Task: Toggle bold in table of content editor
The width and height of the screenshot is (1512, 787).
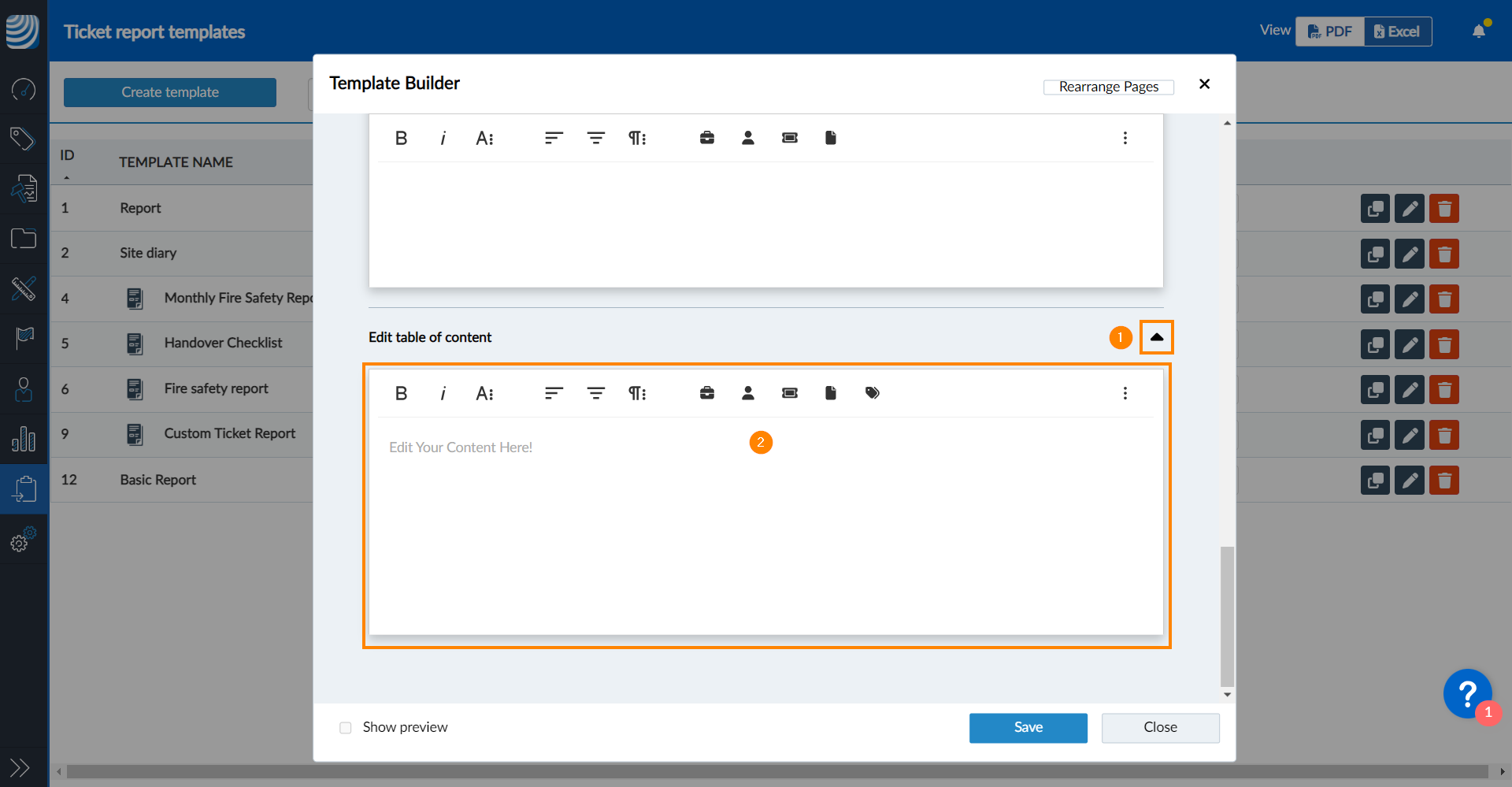Action: pyautogui.click(x=401, y=393)
